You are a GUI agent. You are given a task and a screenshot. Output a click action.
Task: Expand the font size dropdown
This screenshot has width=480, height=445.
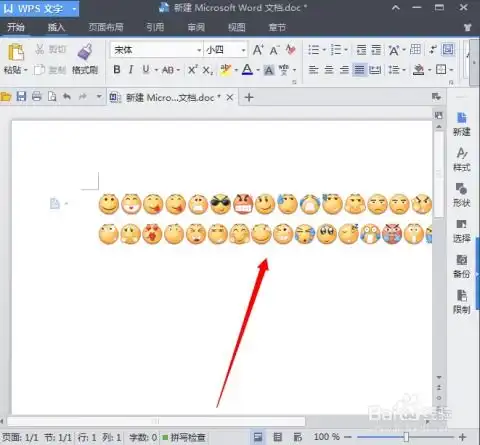pos(243,50)
